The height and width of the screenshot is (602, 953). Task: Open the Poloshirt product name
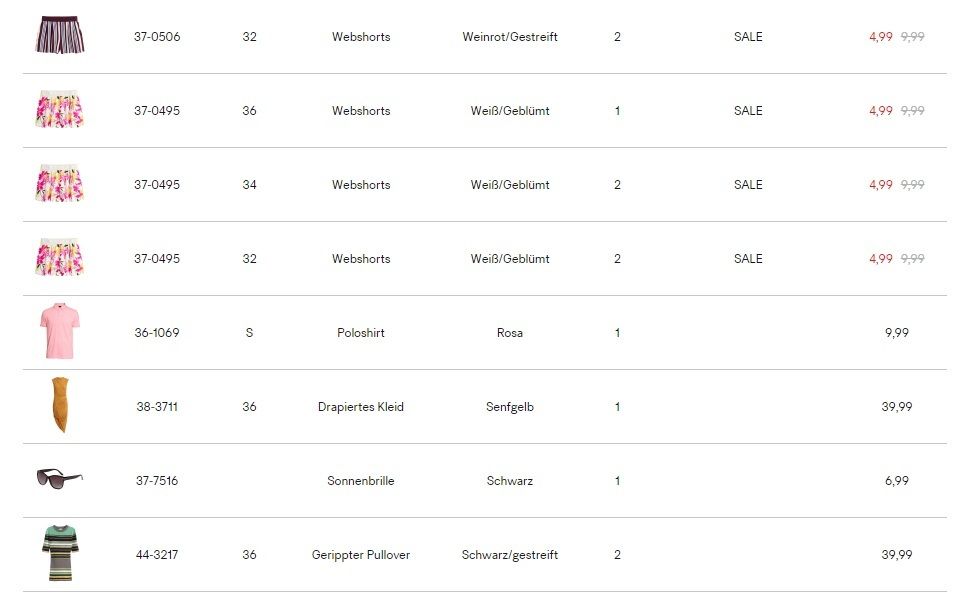coord(361,333)
